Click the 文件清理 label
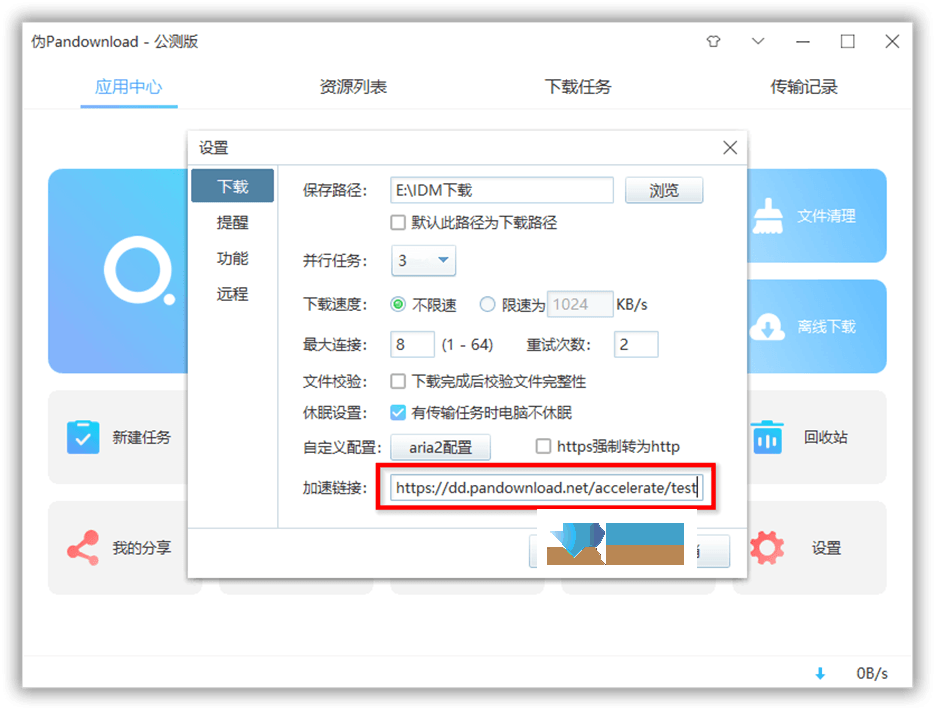935x710 pixels. coord(826,216)
